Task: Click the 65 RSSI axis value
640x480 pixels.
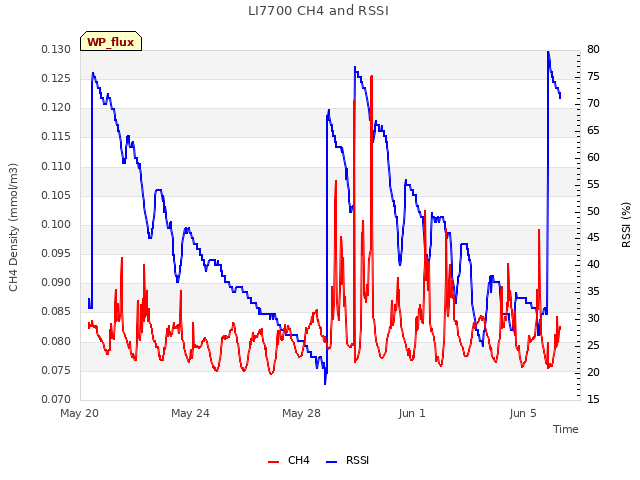Action: (593, 131)
